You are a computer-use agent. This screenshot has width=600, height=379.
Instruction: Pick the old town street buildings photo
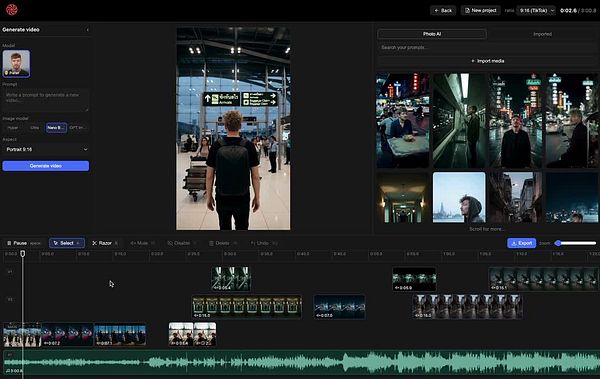point(515,197)
